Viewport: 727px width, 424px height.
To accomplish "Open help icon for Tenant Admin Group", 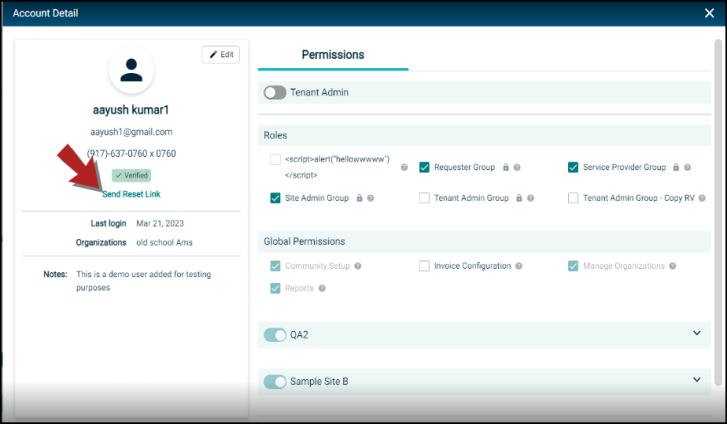I will pyautogui.click(x=531, y=198).
